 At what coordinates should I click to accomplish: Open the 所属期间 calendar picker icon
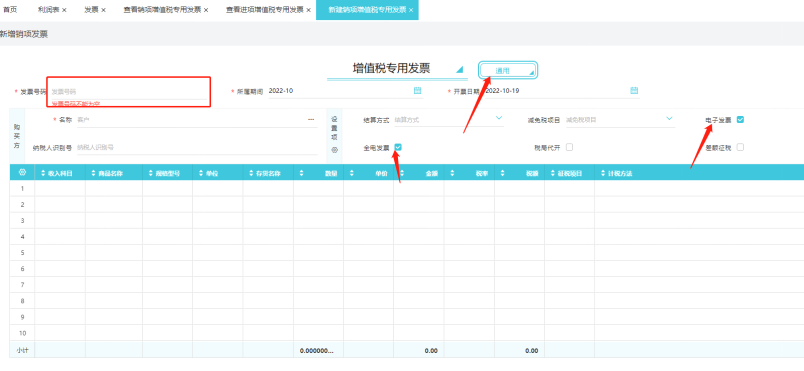pos(417,91)
